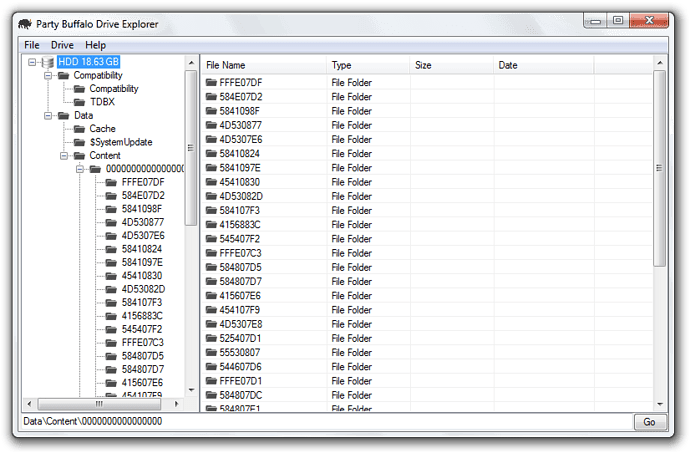Image resolution: width=690 pixels, height=452 pixels.
Task: Click the file list vertical scrollbar down arrow
Action: point(660,402)
